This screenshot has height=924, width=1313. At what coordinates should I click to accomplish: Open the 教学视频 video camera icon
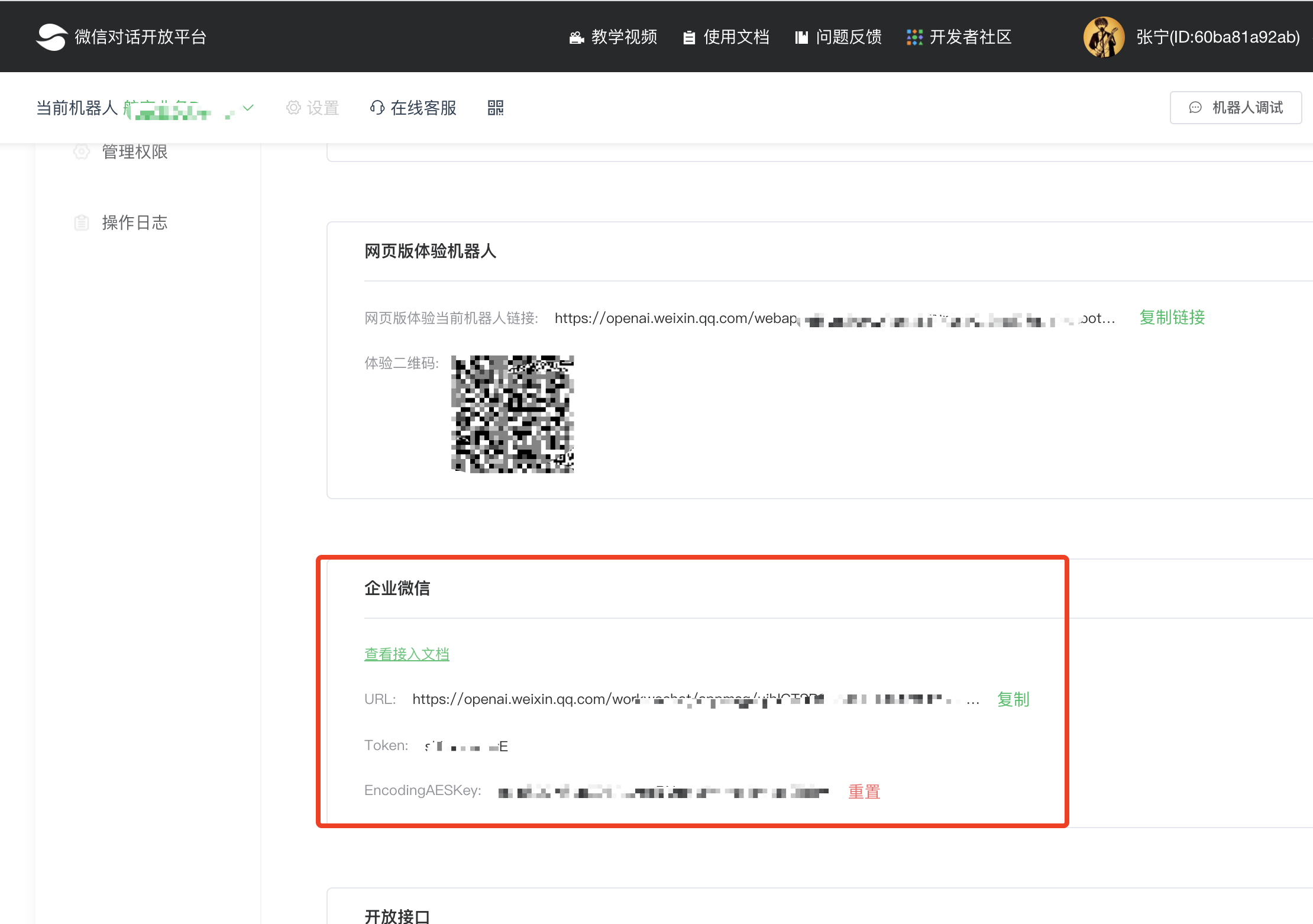pos(576,38)
